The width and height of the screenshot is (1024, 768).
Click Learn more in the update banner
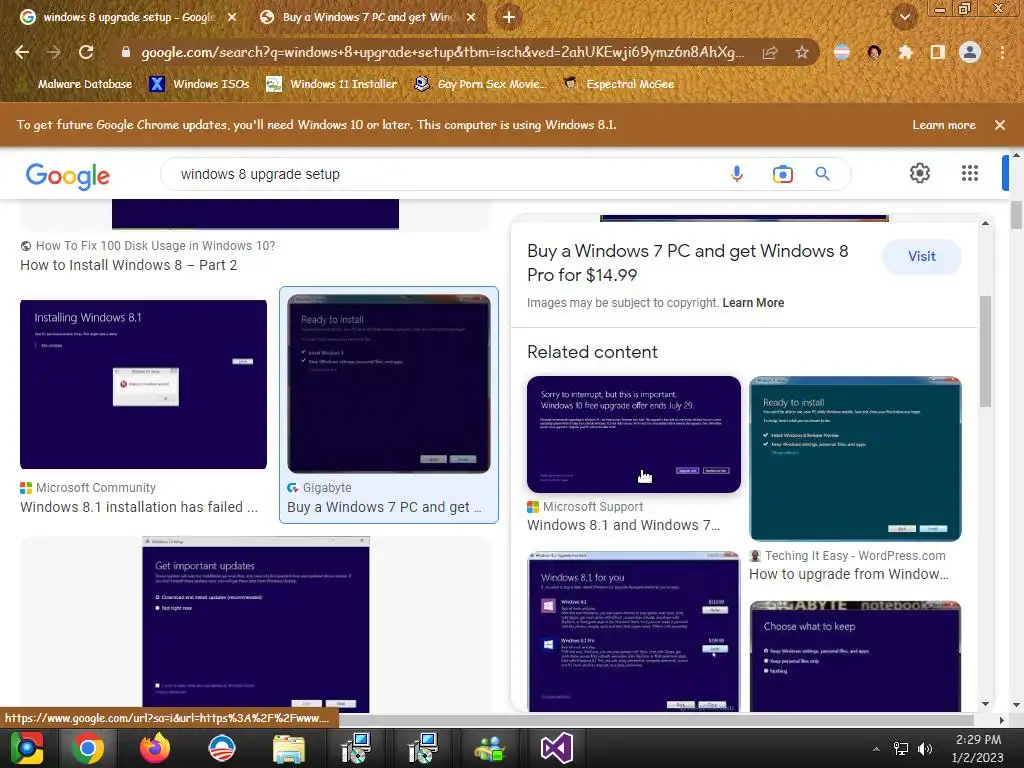tap(944, 125)
